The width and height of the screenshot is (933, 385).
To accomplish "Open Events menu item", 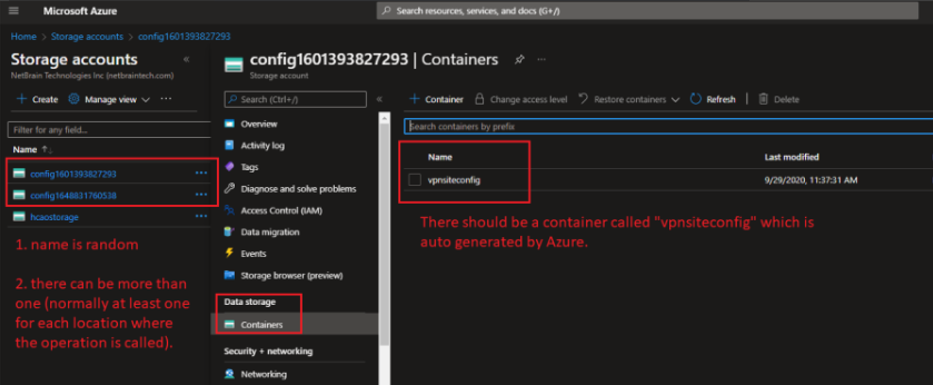I will tap(253, 253).
